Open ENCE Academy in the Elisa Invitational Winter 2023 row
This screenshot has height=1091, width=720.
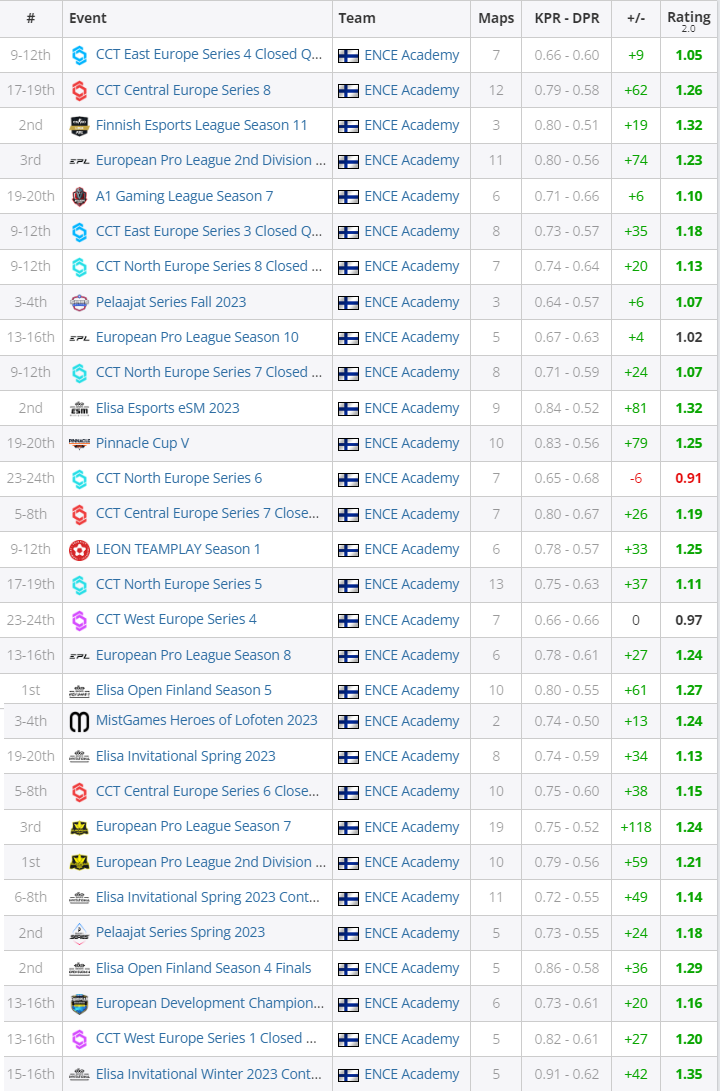412,1074
